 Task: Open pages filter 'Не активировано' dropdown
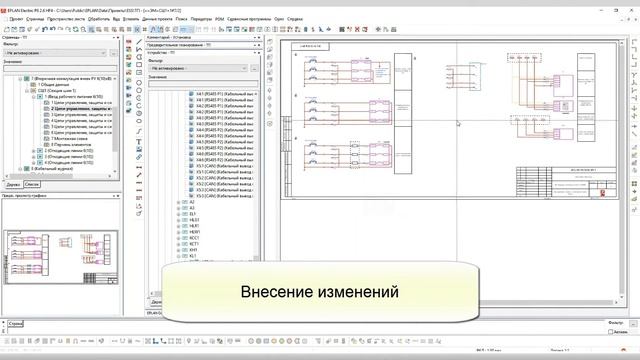55,53
